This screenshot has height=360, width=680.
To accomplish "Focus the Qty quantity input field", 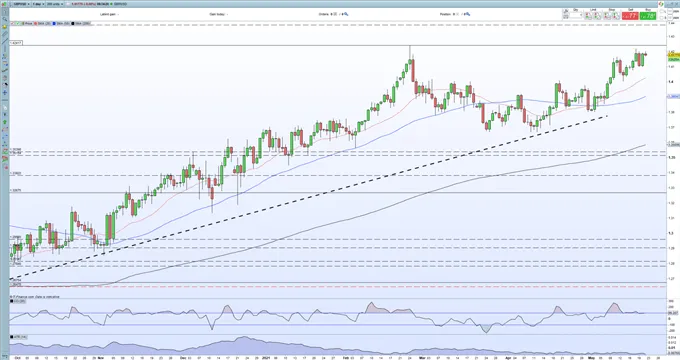I will pos(576,15).
